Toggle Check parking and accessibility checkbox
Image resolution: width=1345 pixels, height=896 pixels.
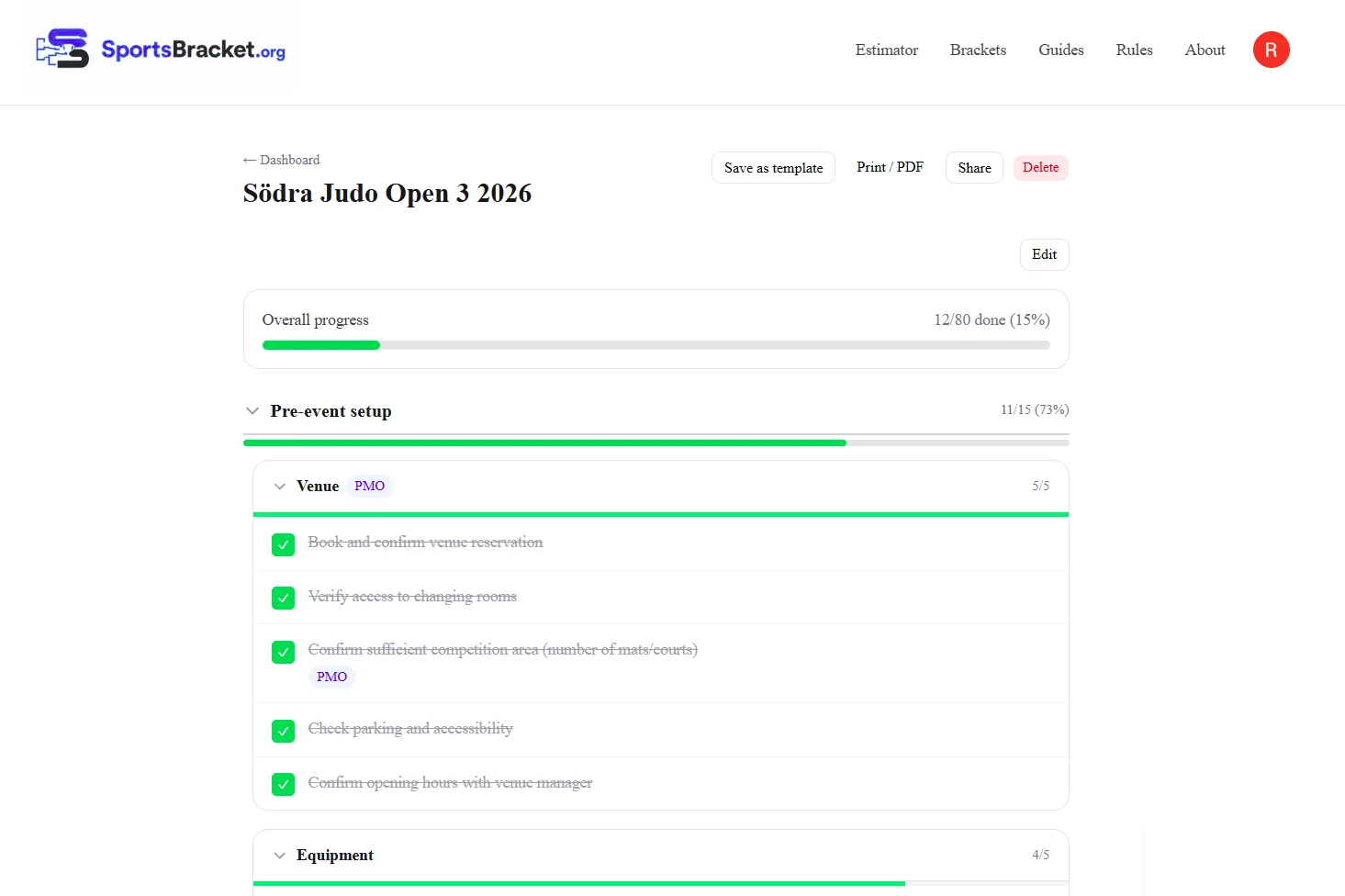click(283, 731)
